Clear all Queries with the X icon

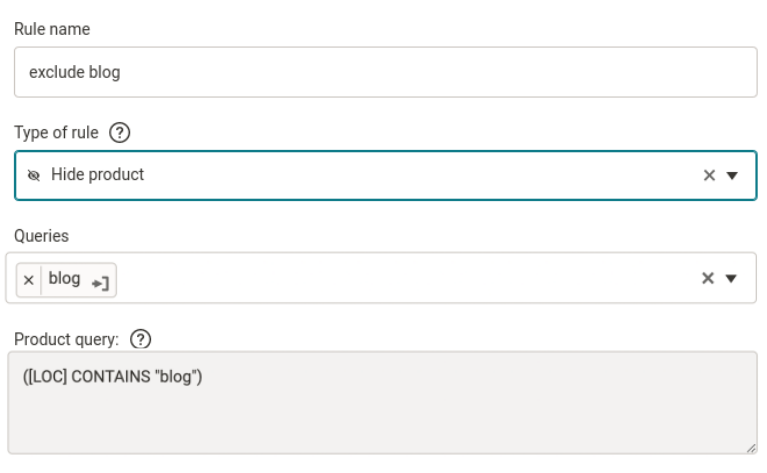coord(707,278)
